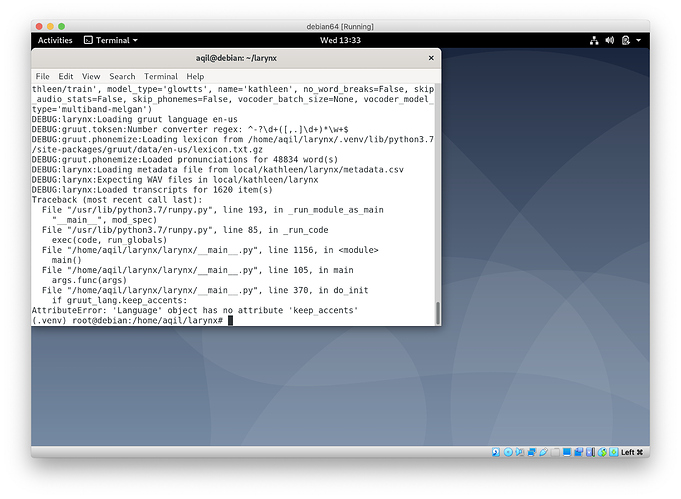Expand the system menu arrow at top right
The height and width of the screenshot is (499, 681).
click(639, 40)
